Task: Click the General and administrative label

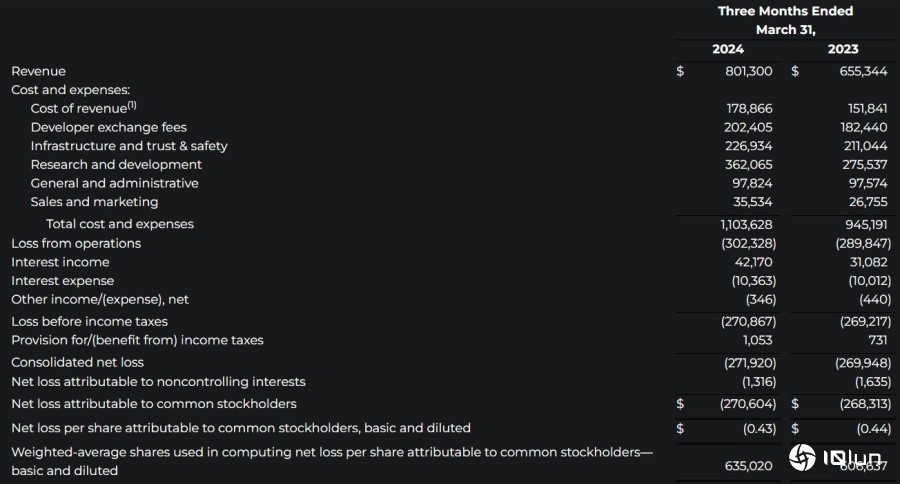Action: (x=114, y=183)
